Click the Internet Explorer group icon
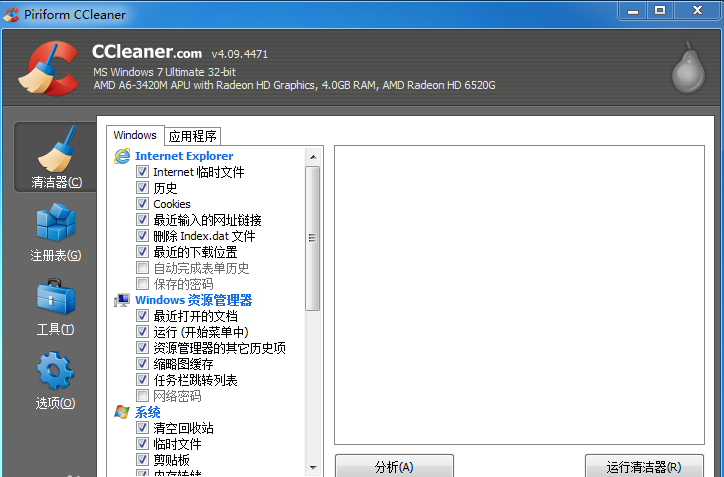 [122, 156]
